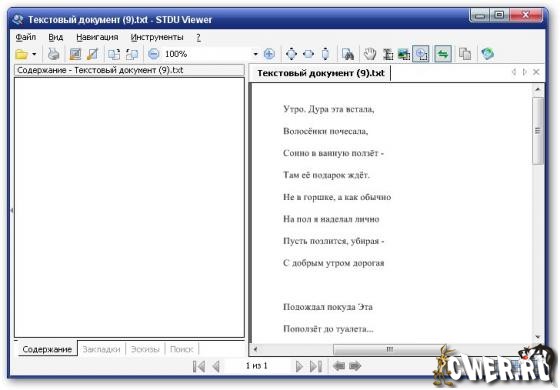Select the hand tool
The image size is (560, 390).
370,54
